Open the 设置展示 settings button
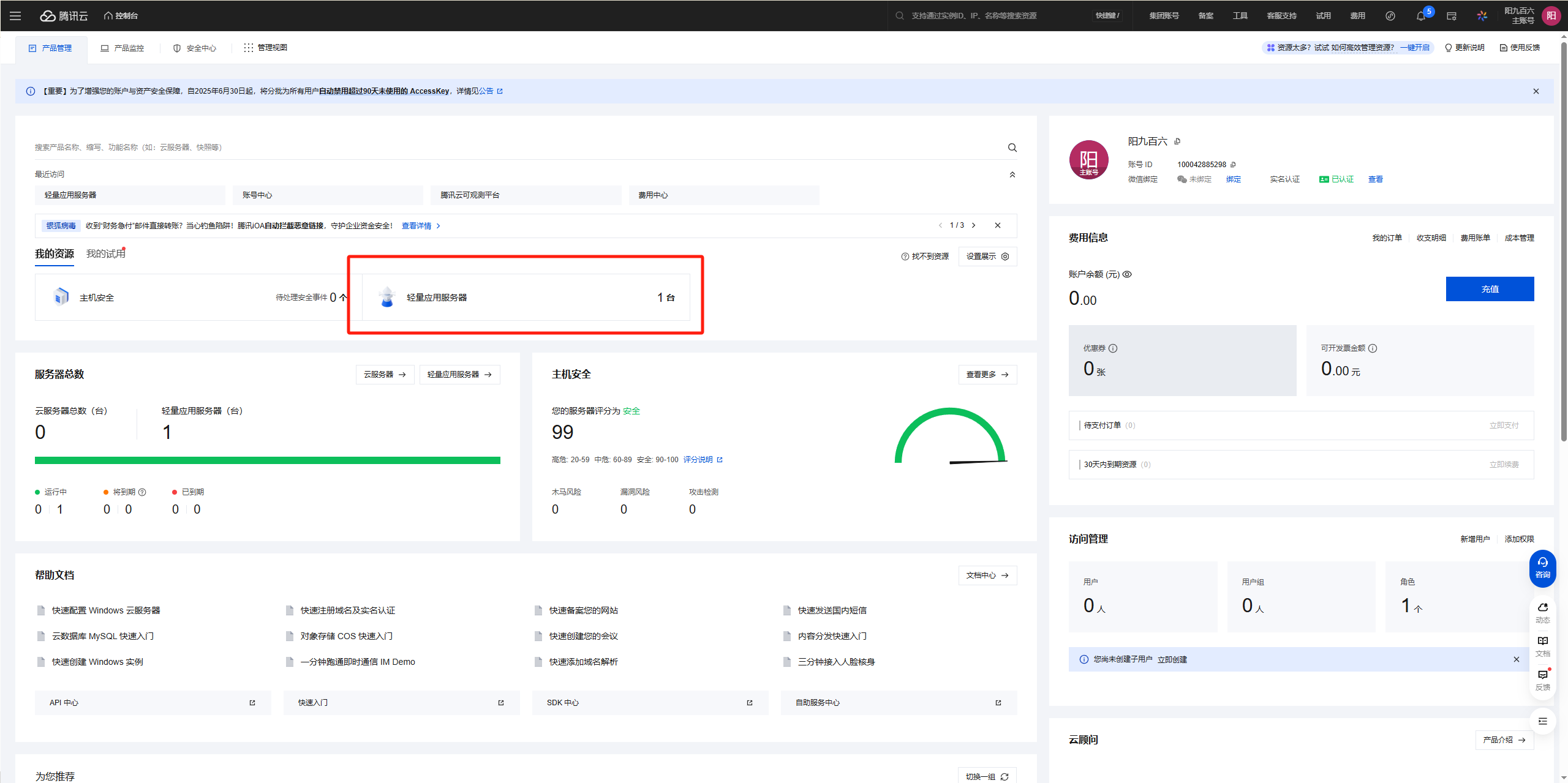The height and width of the screenshot is (783, 1568). [x=987, y=257]
